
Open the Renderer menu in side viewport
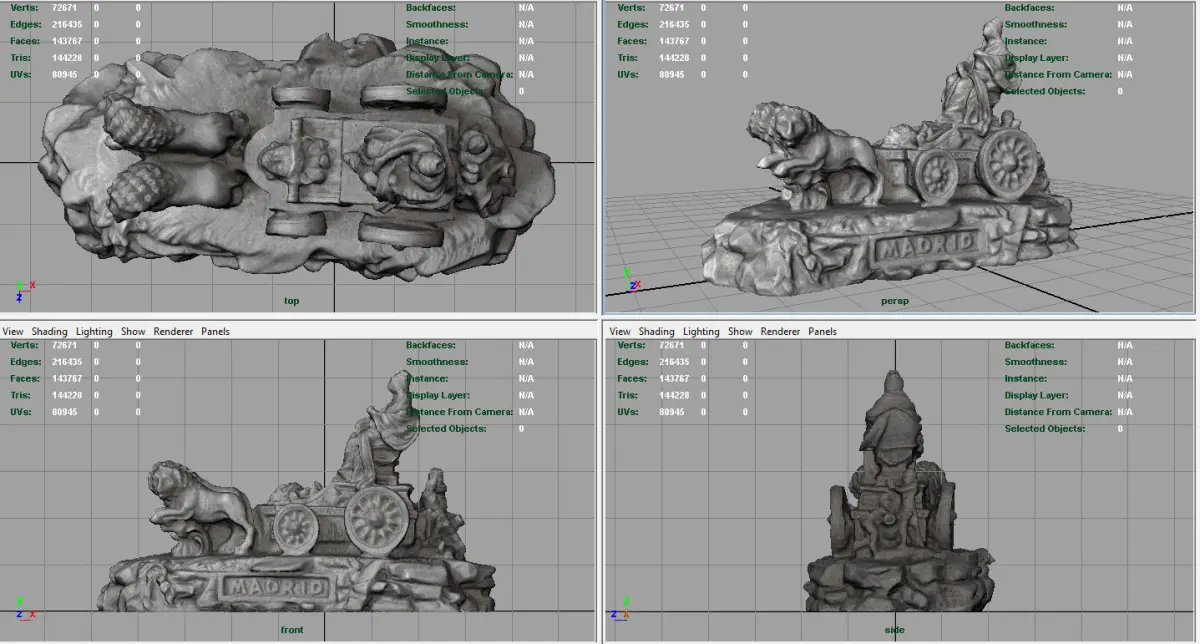[780, 331]
